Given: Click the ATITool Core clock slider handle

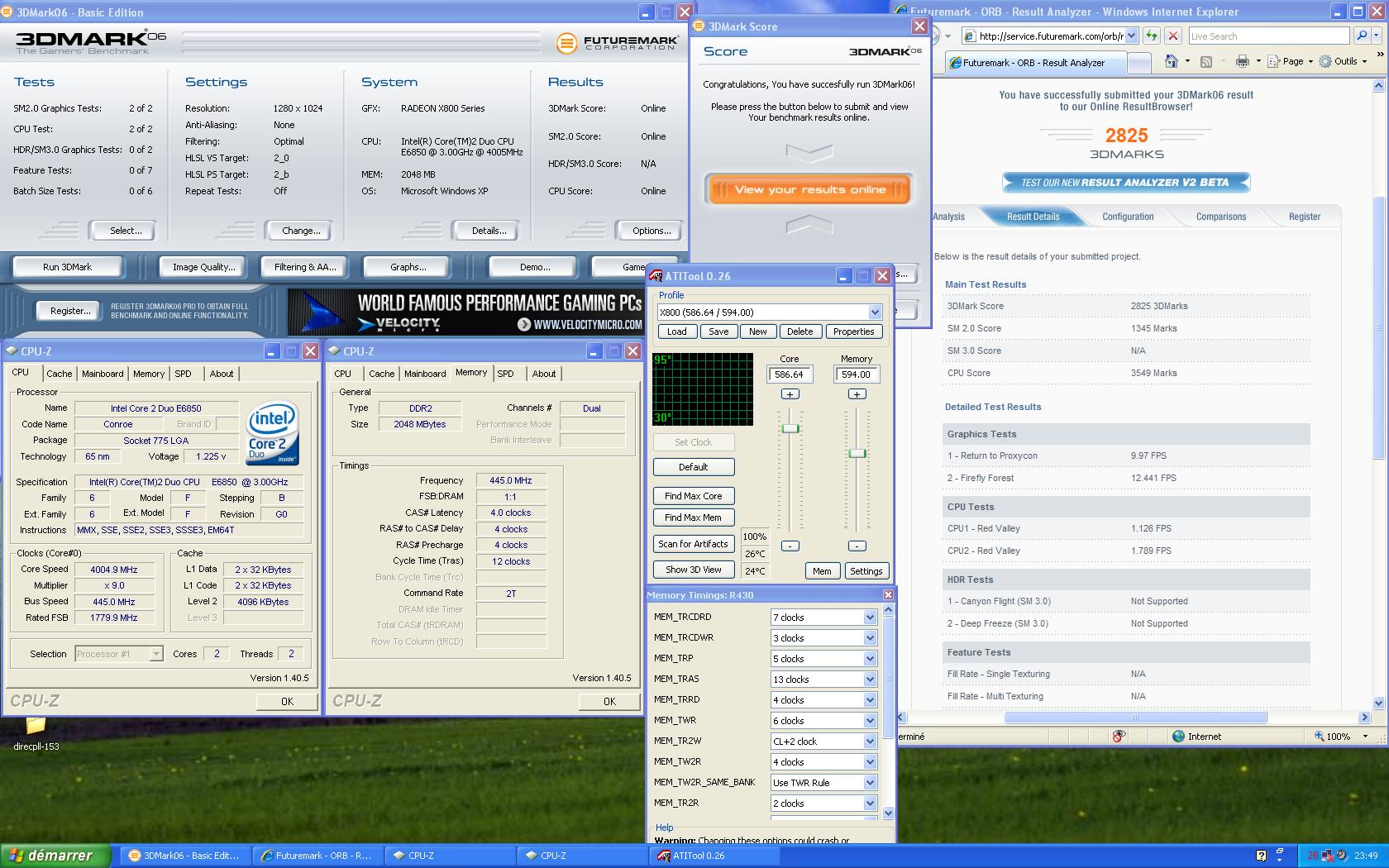Looking at the screenshot, I should 790,428.
